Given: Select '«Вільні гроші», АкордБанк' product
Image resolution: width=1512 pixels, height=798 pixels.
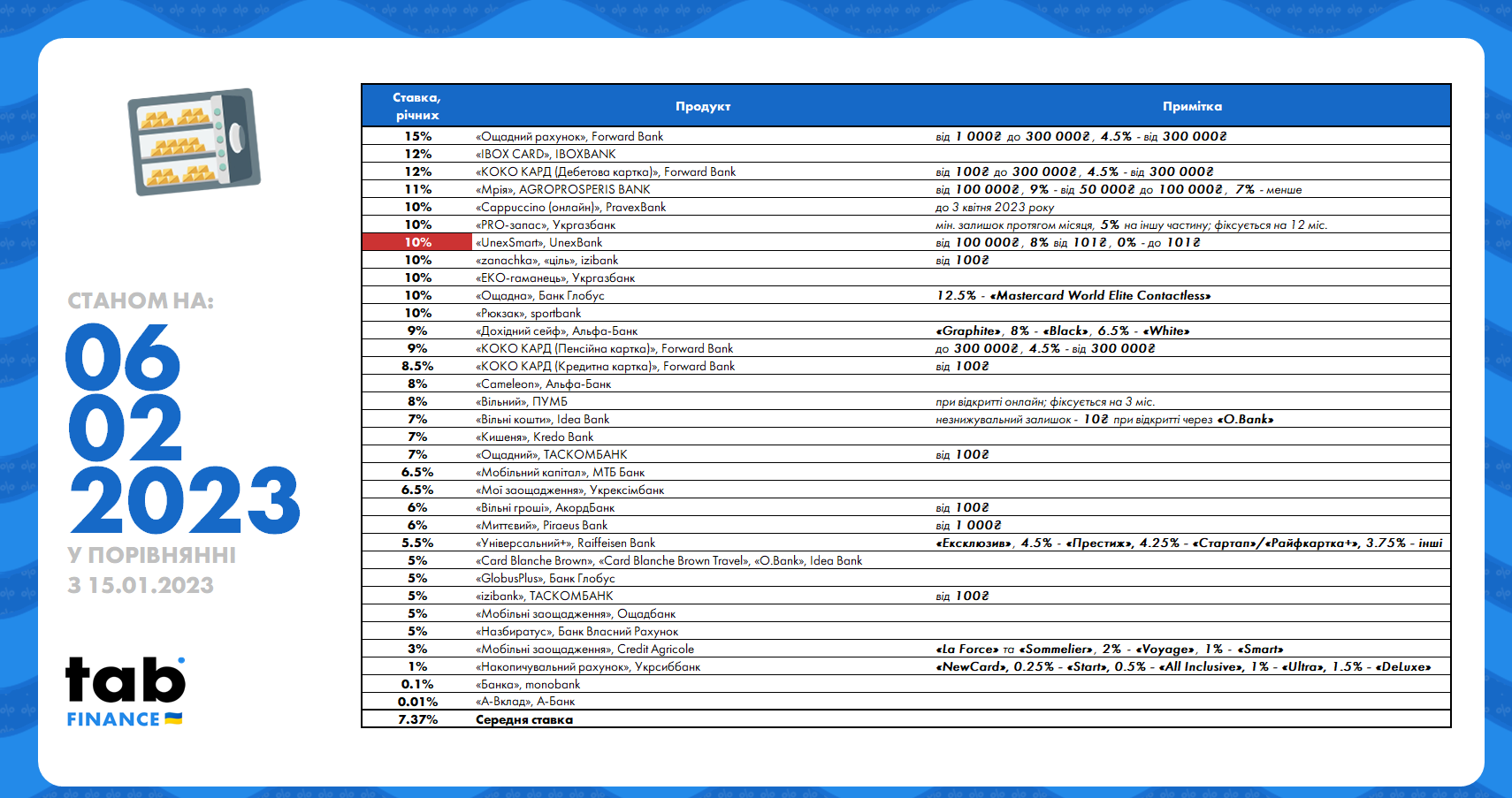Looking at the screenshot, I should [546, 507].
